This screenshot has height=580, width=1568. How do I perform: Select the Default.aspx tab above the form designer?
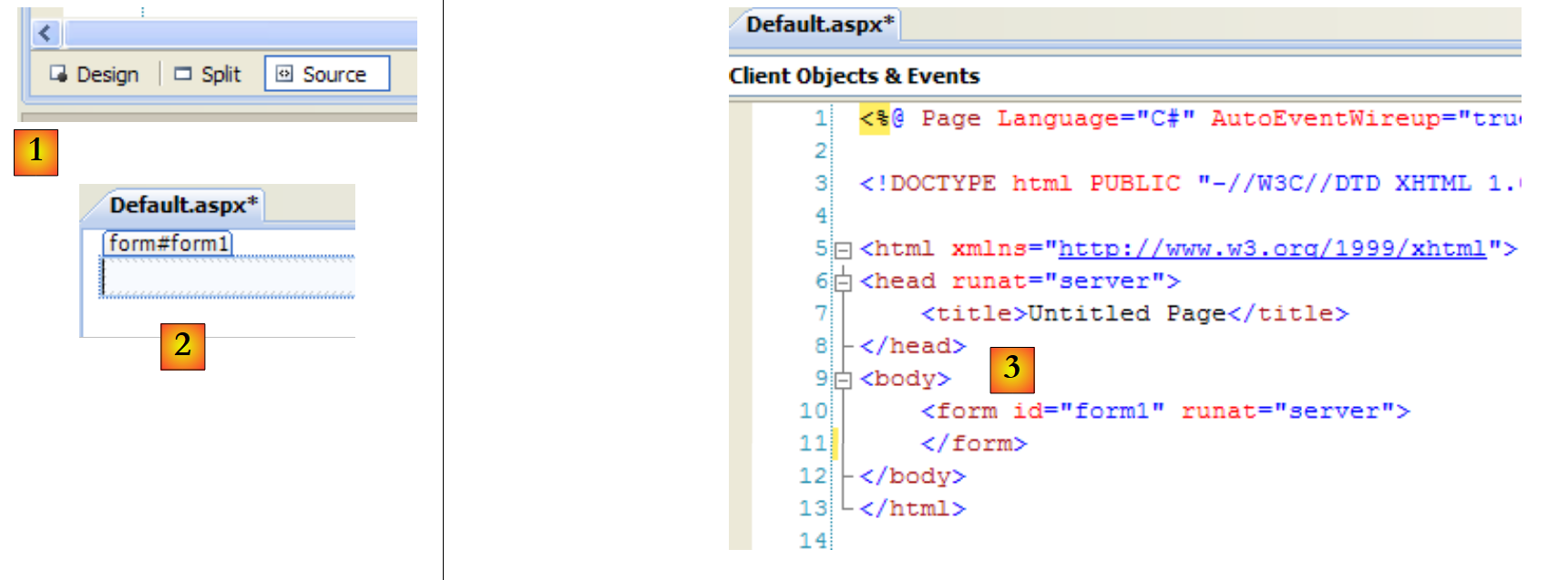182,206
